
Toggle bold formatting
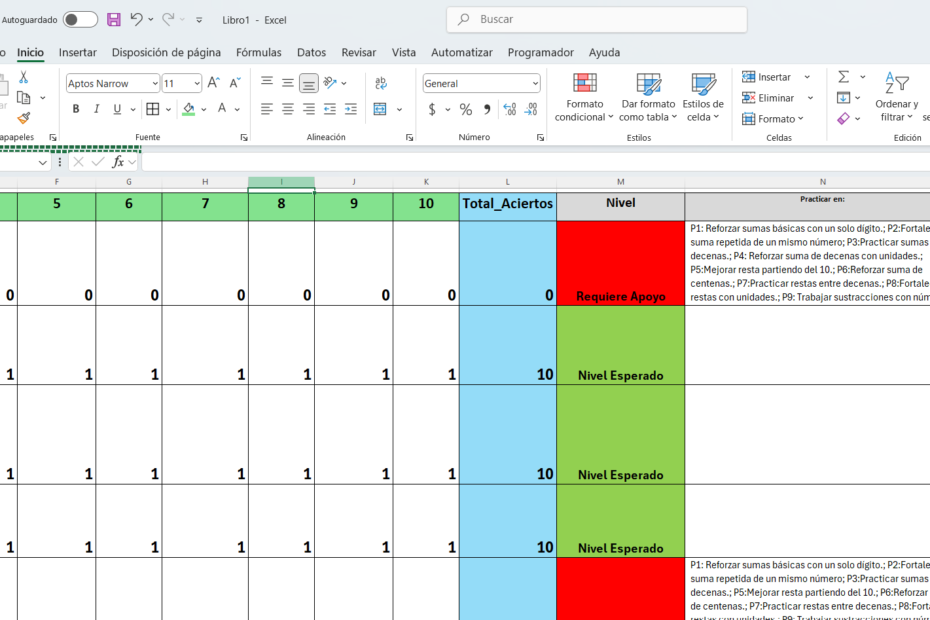coord(76,109)
